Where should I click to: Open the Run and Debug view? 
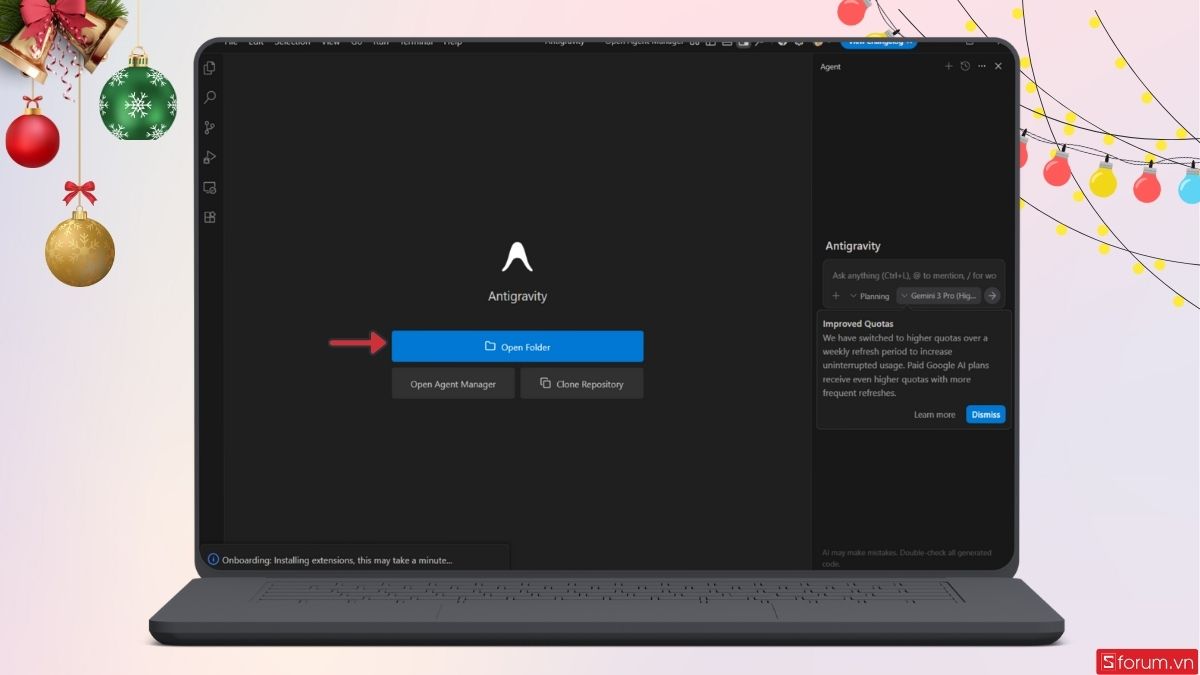(x=210, y=157)
